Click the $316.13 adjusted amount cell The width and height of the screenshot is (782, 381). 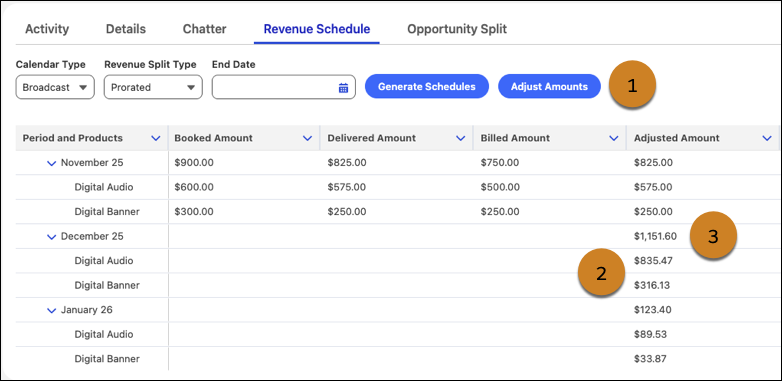[652, 285]
